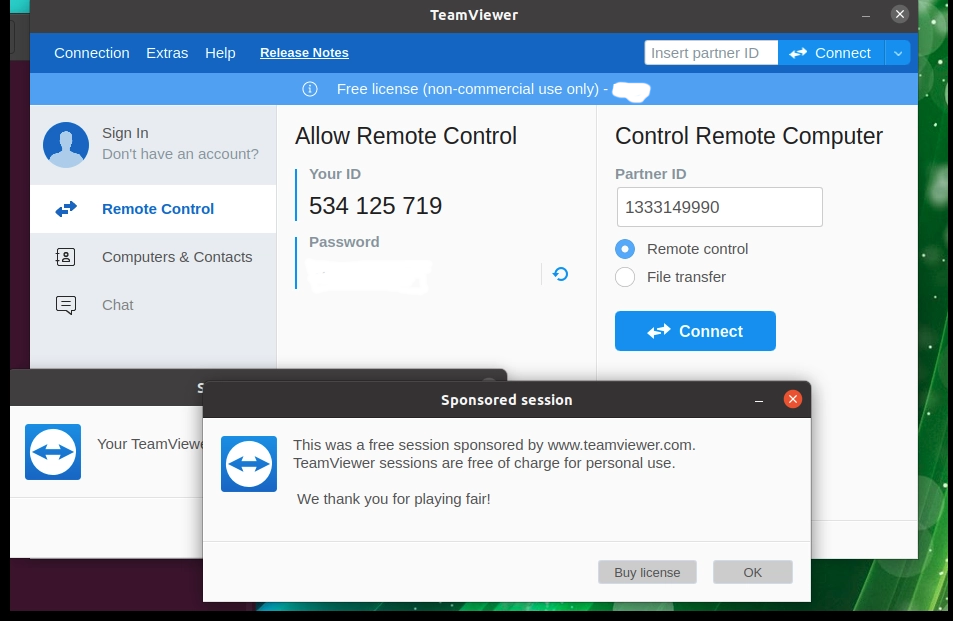Click the Remote Control arrows icon in sidebar

[66, 209]
